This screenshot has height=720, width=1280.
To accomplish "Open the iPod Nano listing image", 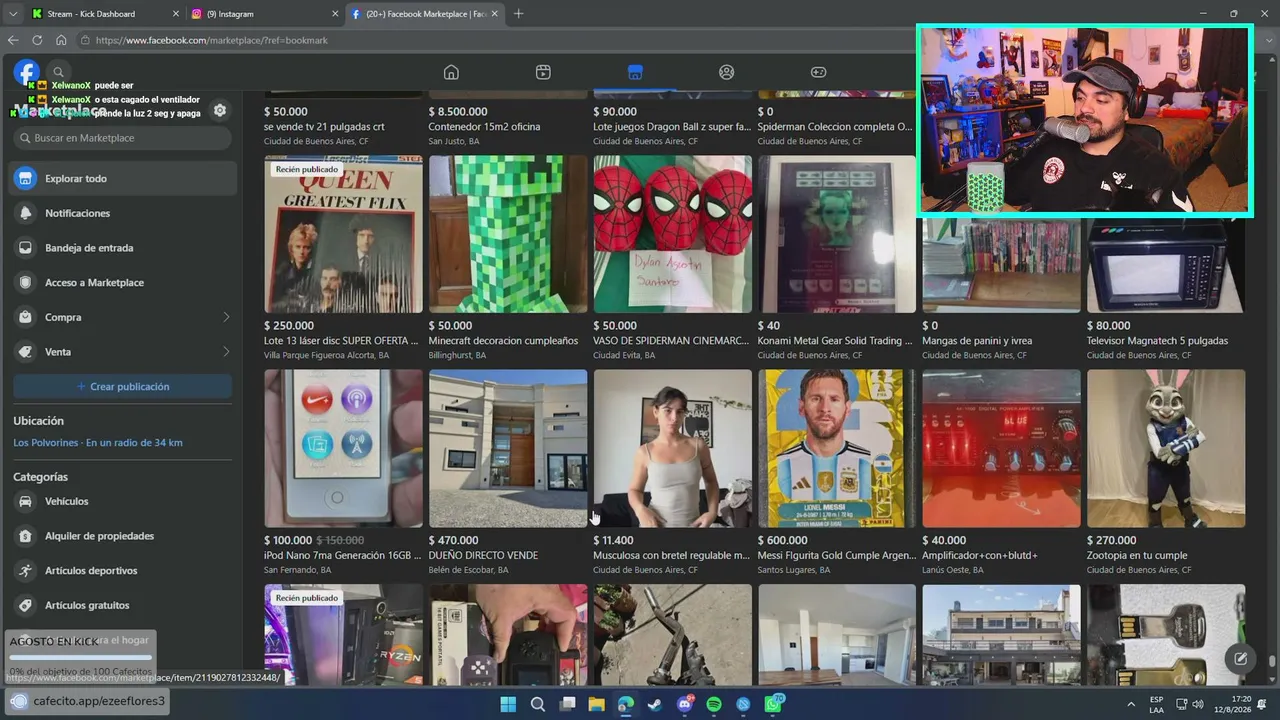I will (x=343, y=448).
